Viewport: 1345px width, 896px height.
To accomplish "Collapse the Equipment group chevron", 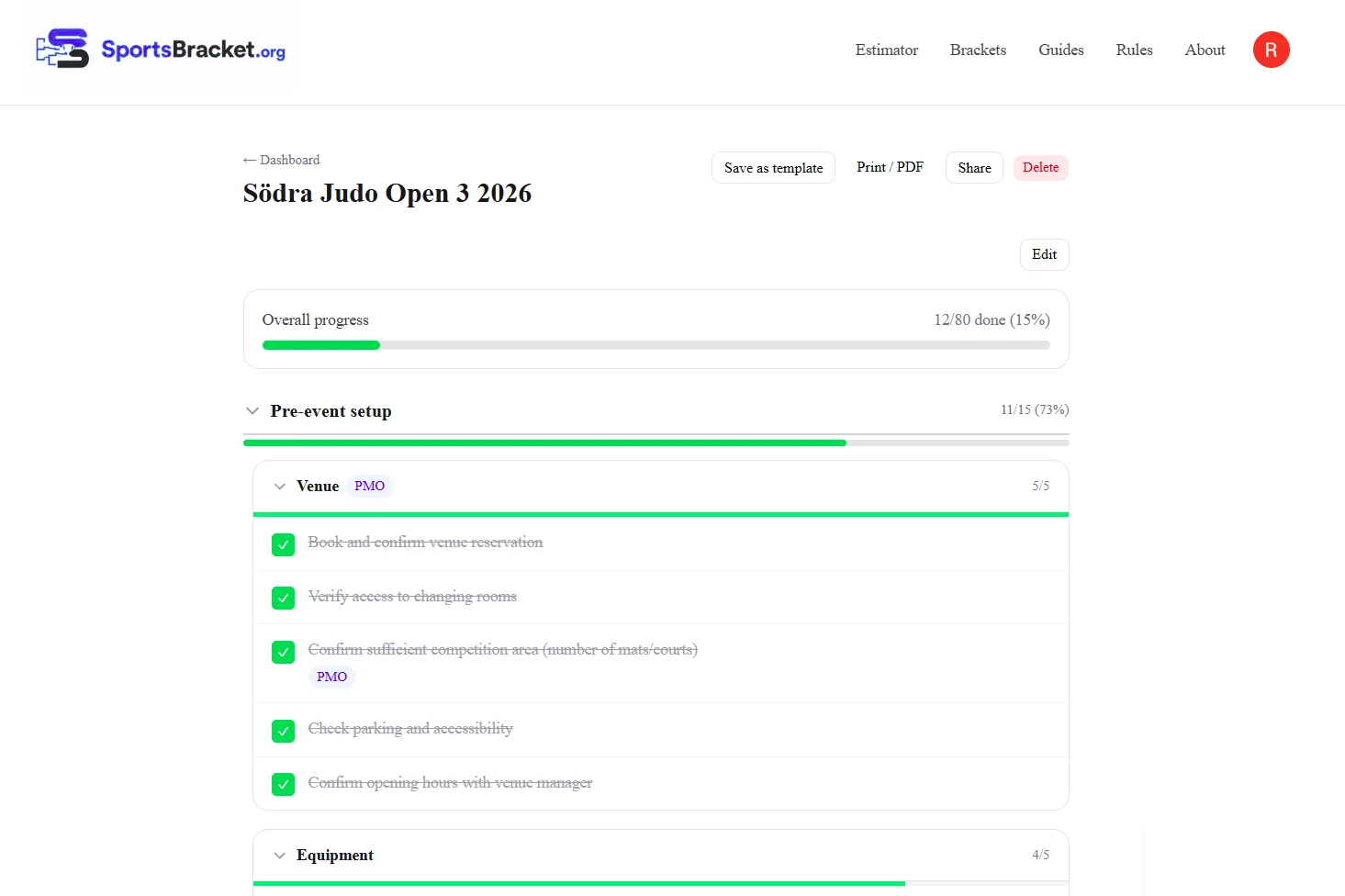I will click(280, 856).
